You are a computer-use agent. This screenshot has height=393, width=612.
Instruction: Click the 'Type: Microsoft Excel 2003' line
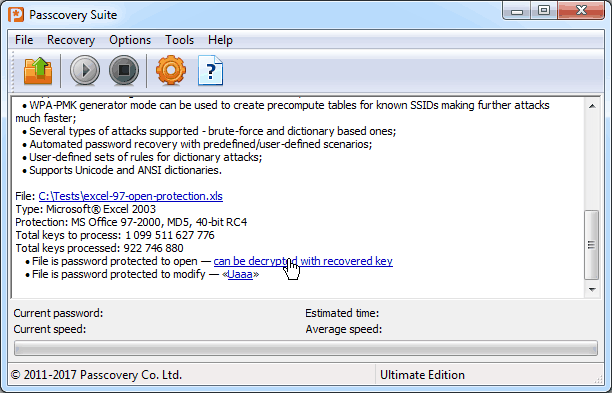click(85, 209)
